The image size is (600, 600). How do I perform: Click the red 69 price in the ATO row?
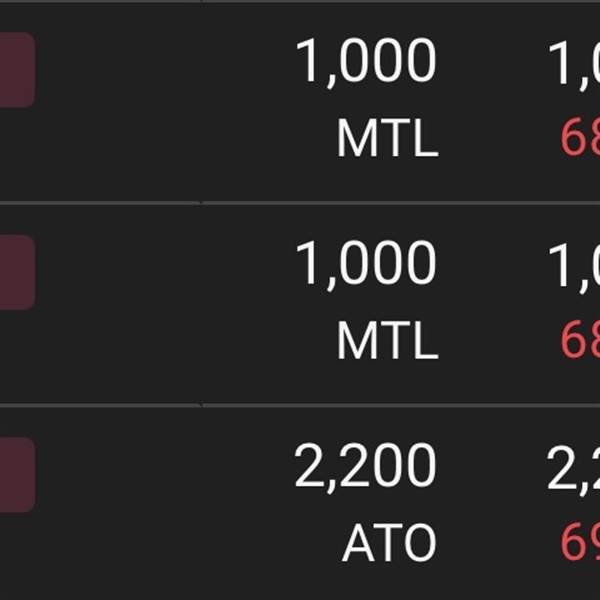pyautogui.click(x=580, y=543)
